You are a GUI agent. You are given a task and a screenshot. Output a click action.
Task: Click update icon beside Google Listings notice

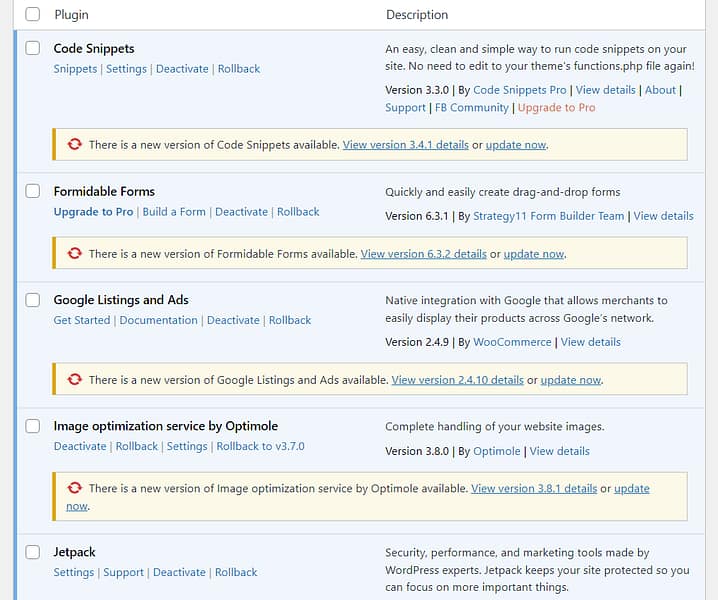coord(74,380)
